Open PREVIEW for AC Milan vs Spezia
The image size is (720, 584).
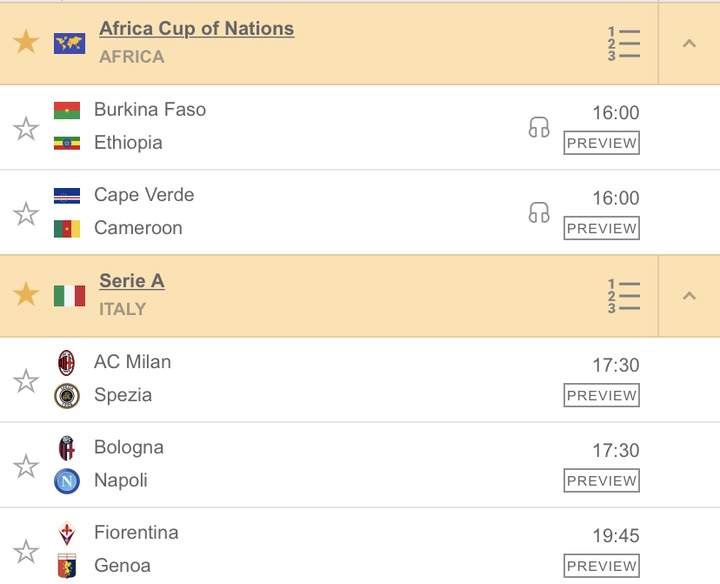(602, 395)
